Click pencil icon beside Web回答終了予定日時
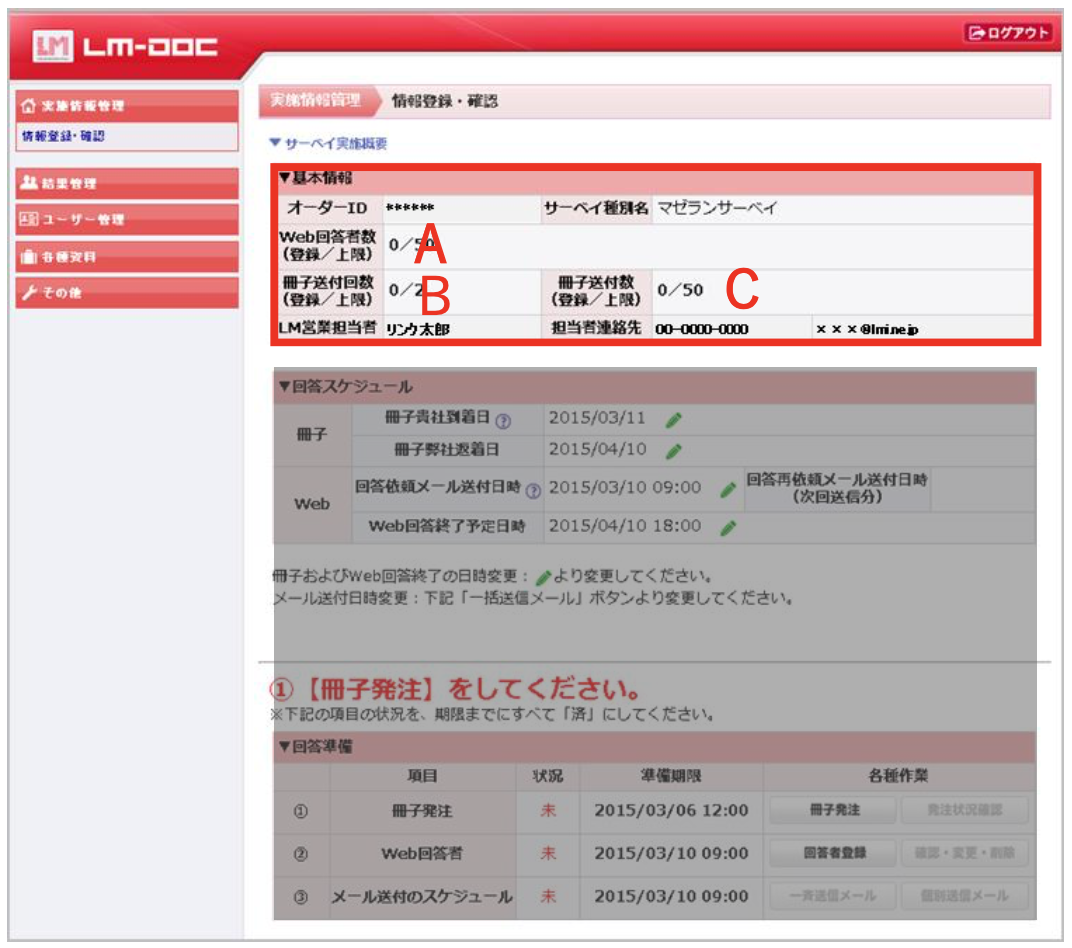This screenshot has width=1072, height=948. click(x=728, y=527)
